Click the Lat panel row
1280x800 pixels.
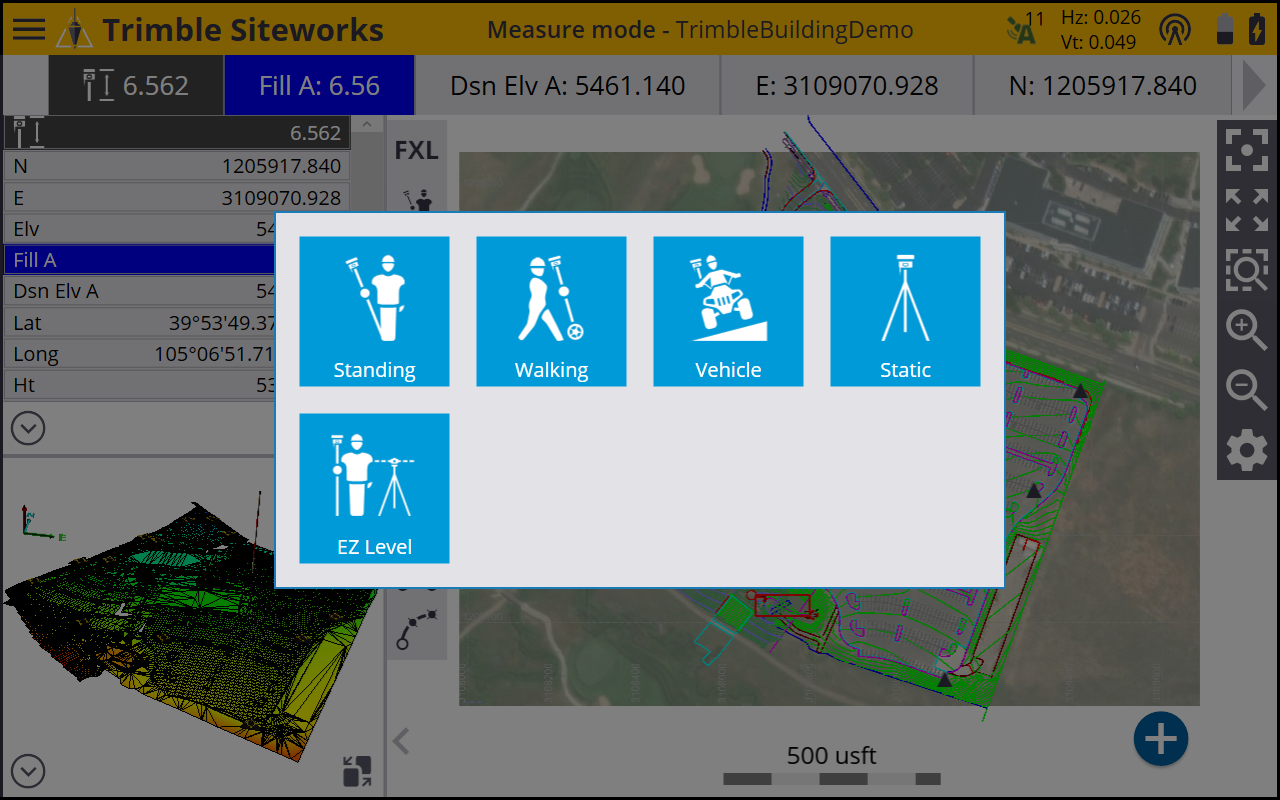click(140, 323)
